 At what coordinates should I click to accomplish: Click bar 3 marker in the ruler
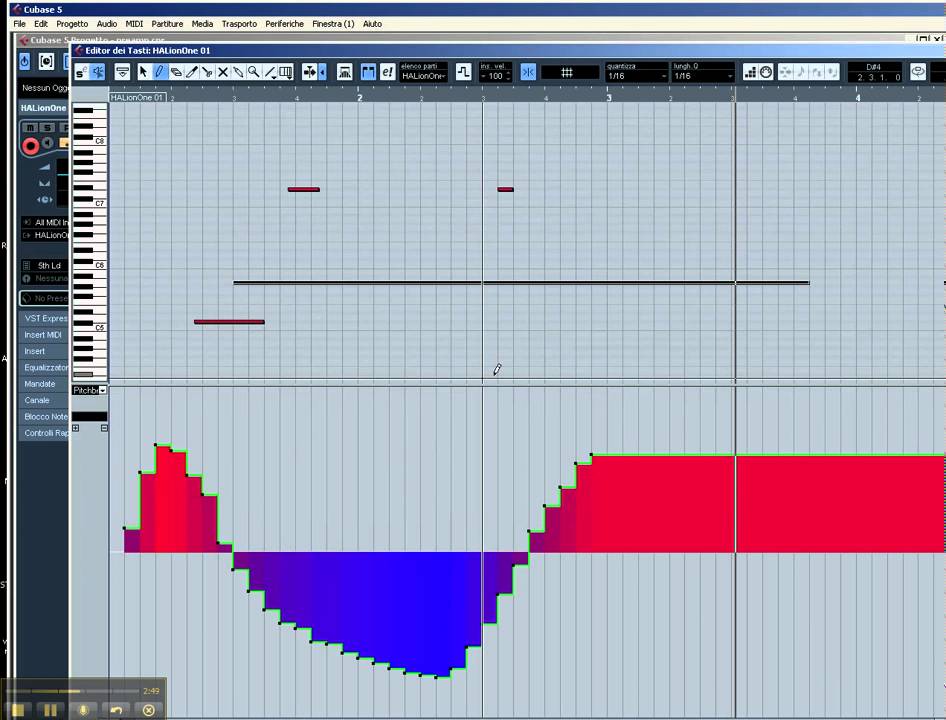click(609, 97)
